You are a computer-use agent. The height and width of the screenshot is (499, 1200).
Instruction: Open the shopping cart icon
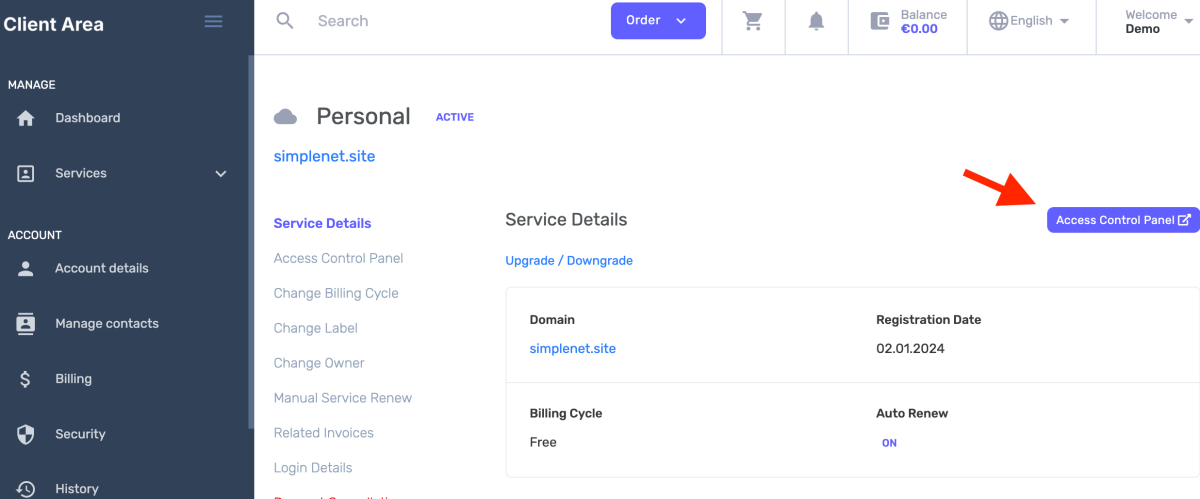pos(753,21)
